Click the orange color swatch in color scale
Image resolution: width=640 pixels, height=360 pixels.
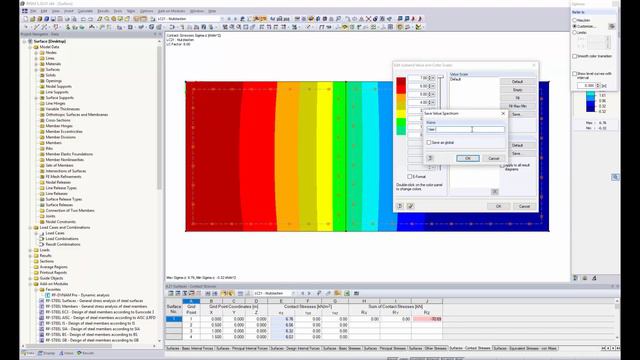401,98
